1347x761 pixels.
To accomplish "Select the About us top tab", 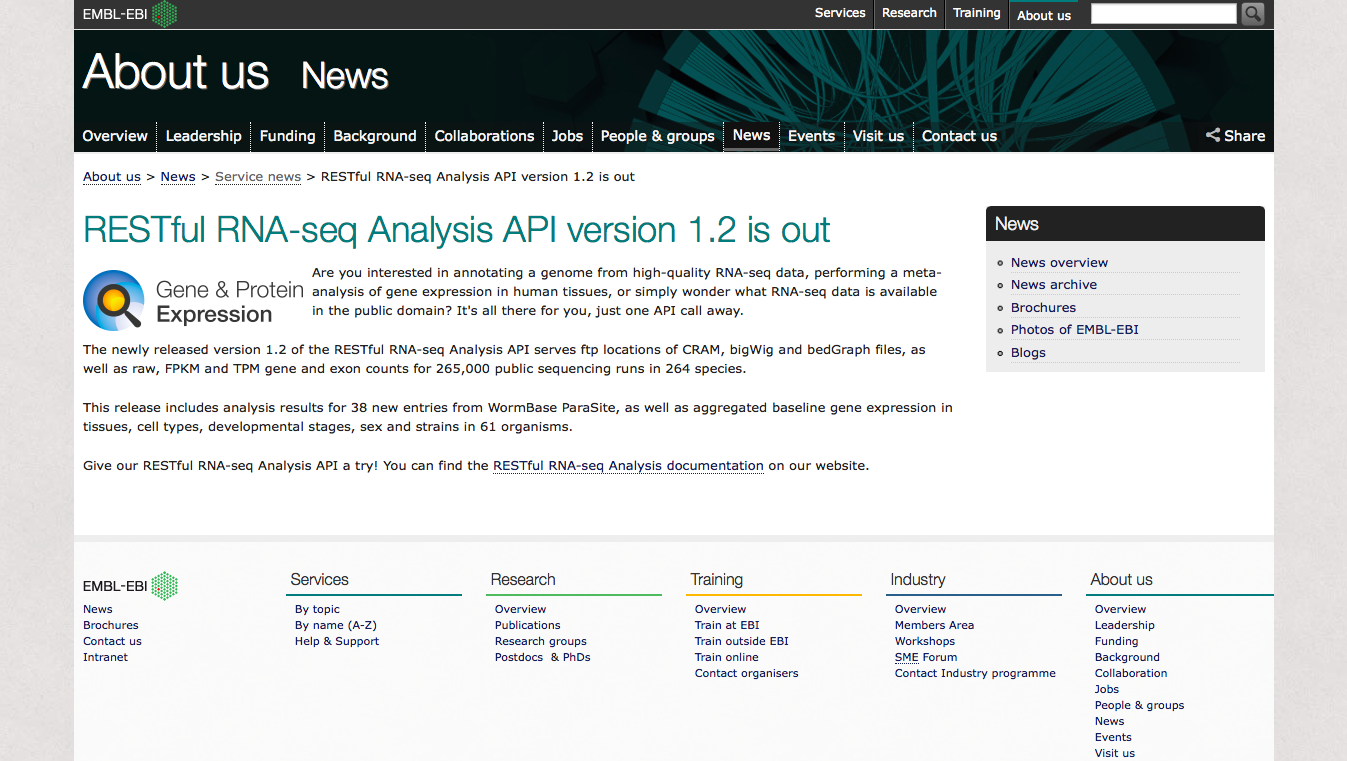I will 1044,15.
